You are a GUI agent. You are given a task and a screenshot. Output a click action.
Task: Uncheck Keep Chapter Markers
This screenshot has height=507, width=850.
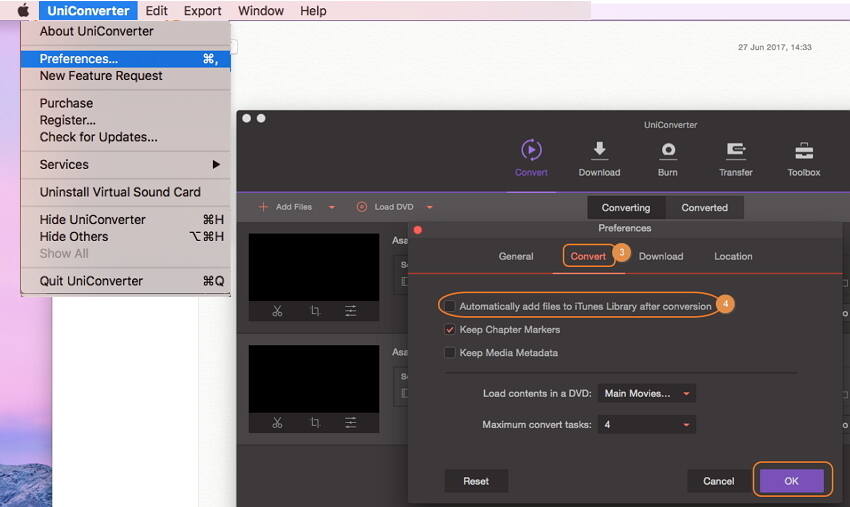point(449,330)
